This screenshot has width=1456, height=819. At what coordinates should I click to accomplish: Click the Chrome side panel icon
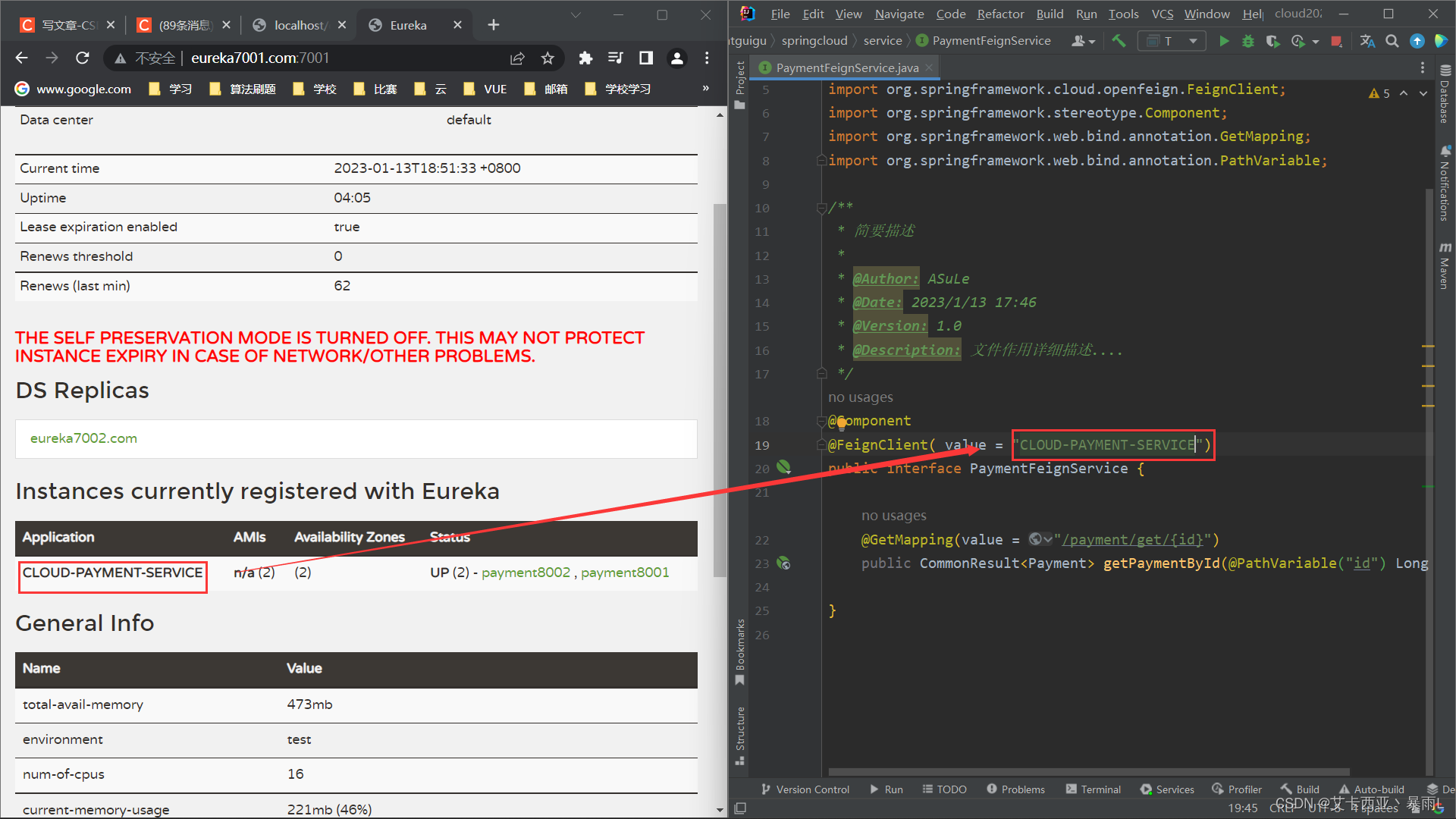(646, 58)
